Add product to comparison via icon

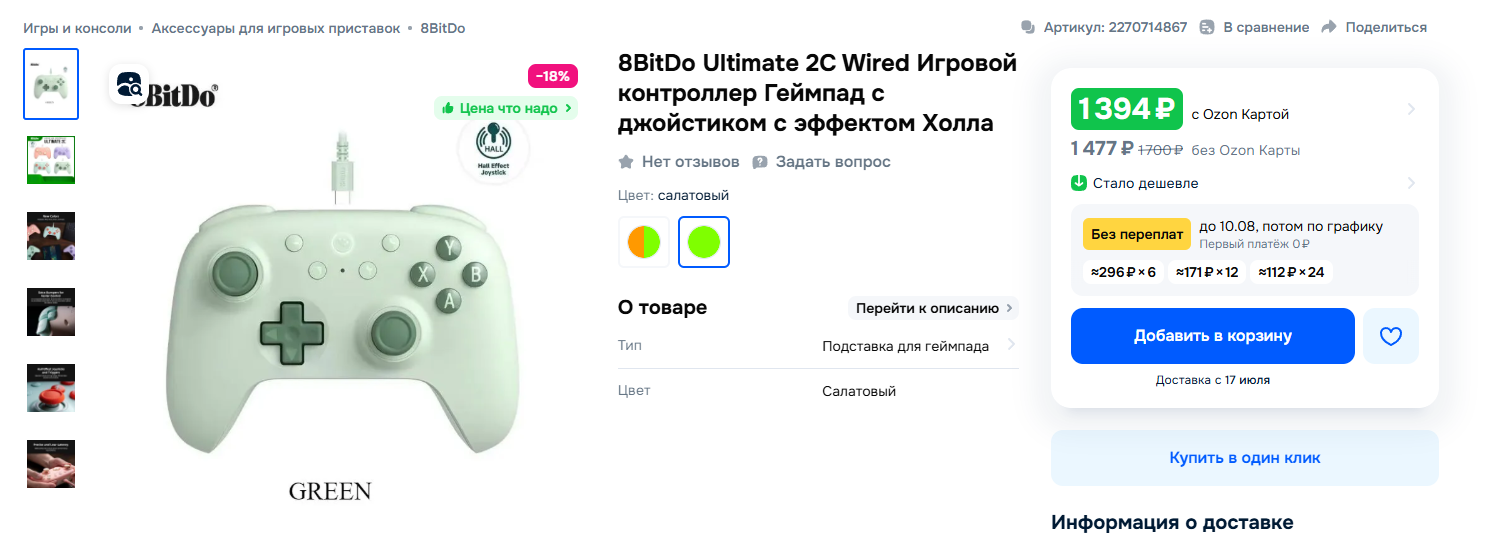click(x=1207, y=27)
